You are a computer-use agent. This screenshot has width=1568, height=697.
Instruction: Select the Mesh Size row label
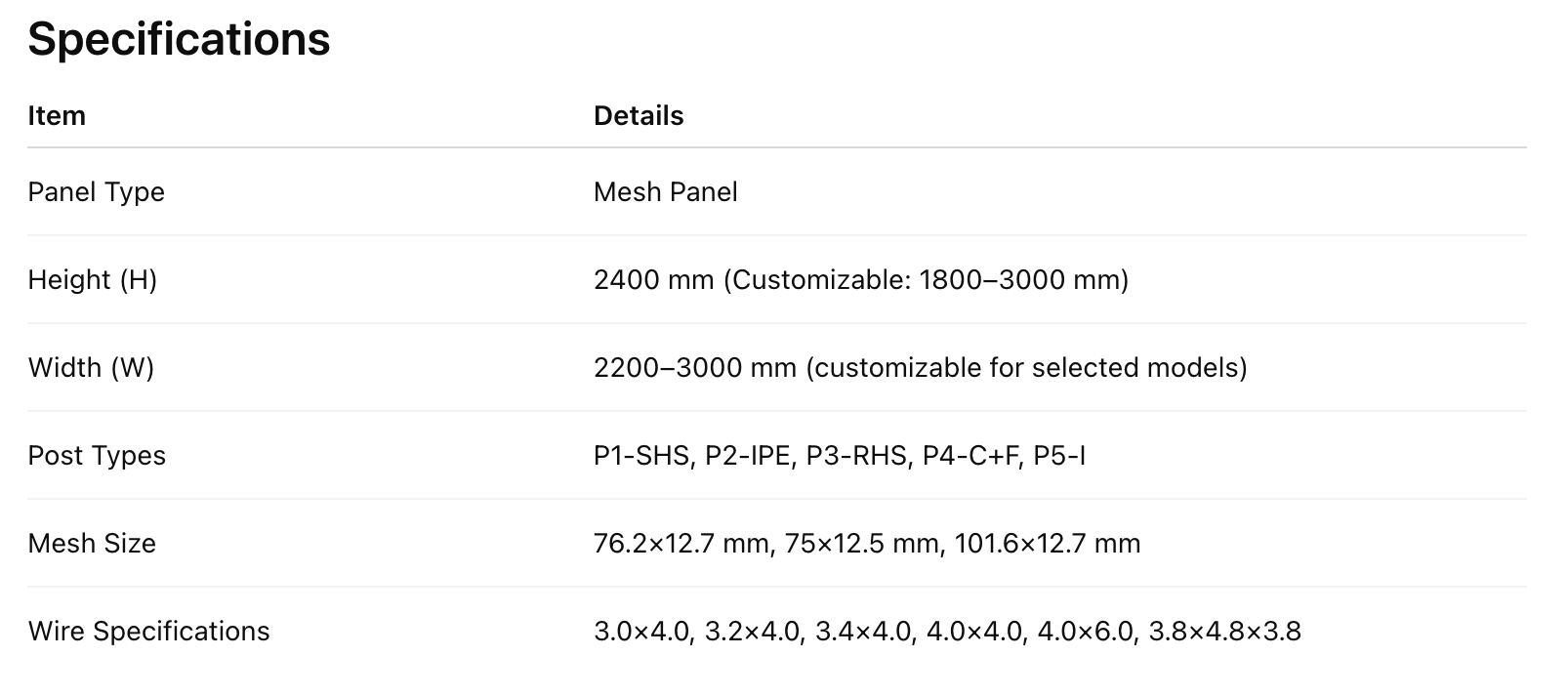click(92, 544)
